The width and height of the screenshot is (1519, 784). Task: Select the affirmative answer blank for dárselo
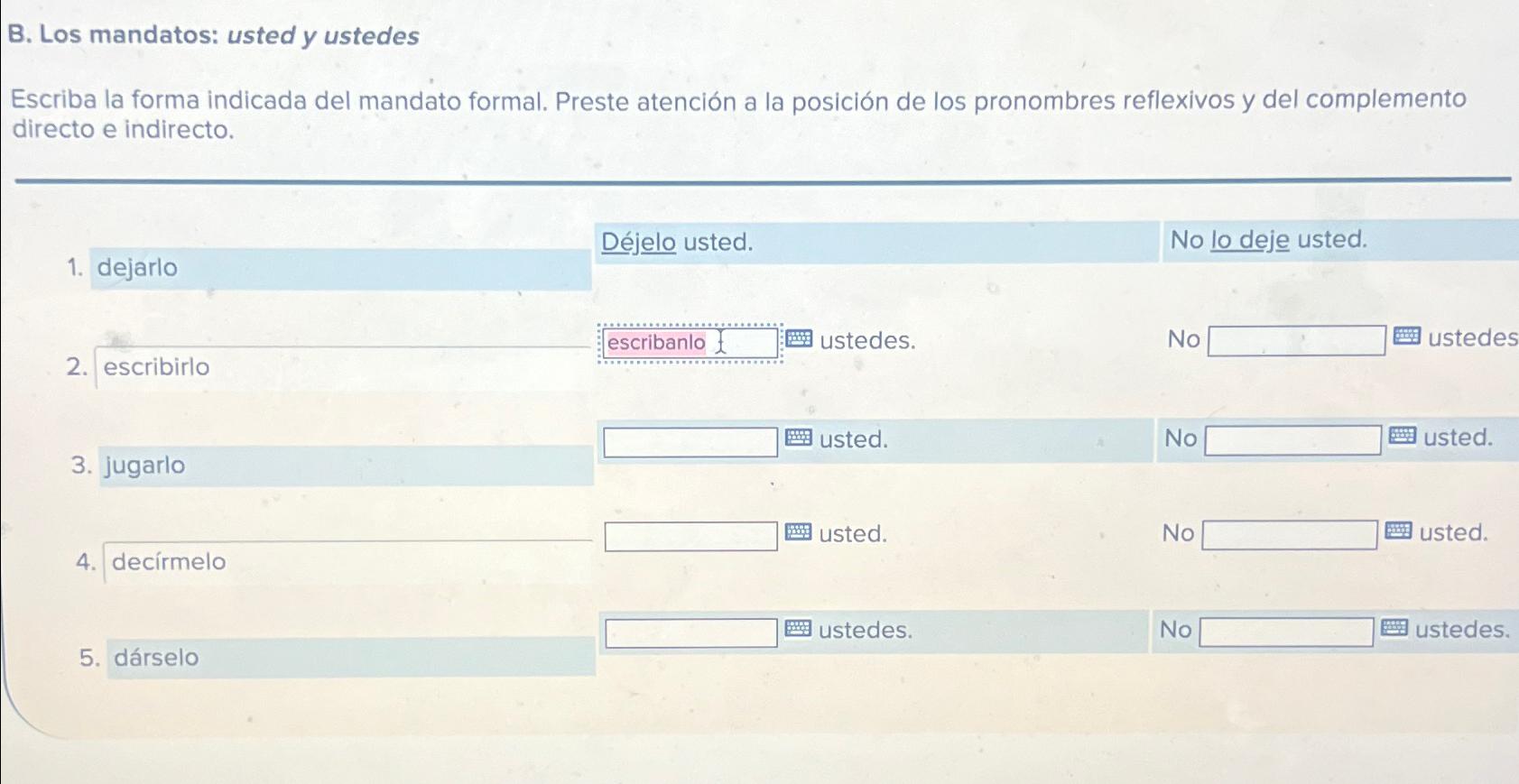(x=689, y=631)
